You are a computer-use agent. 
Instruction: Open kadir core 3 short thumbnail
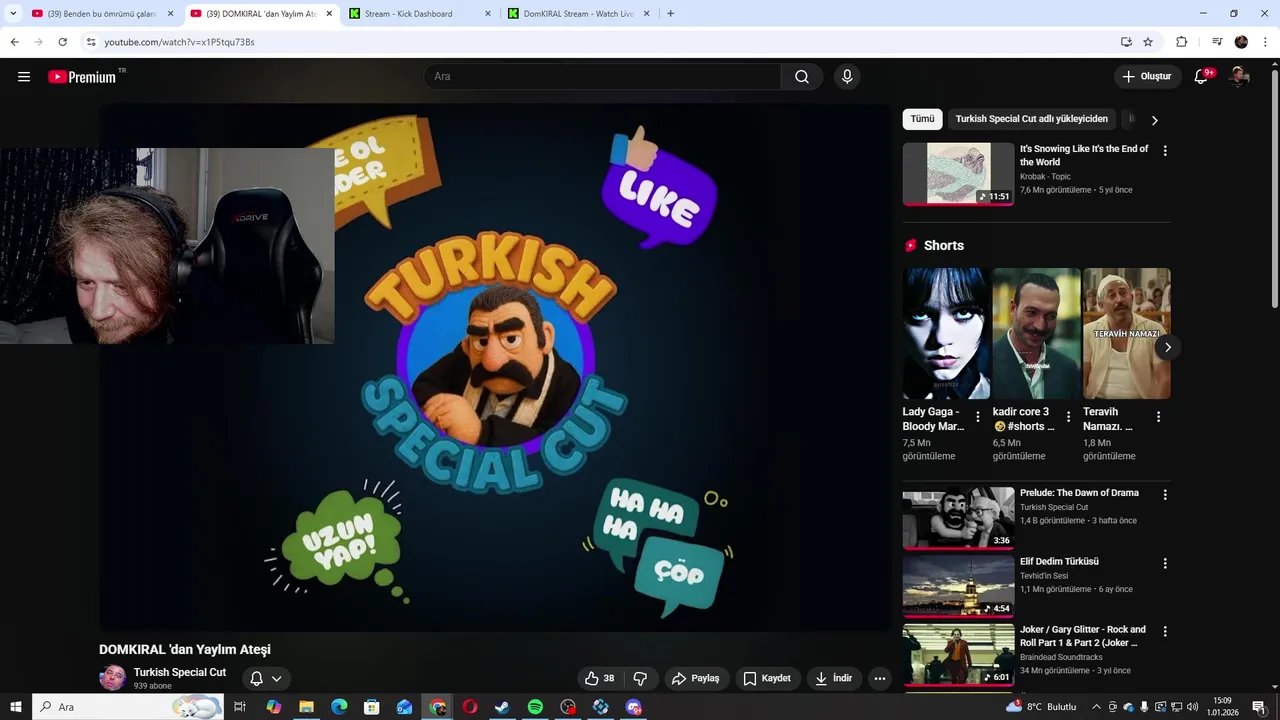(x=1036, y=333)
